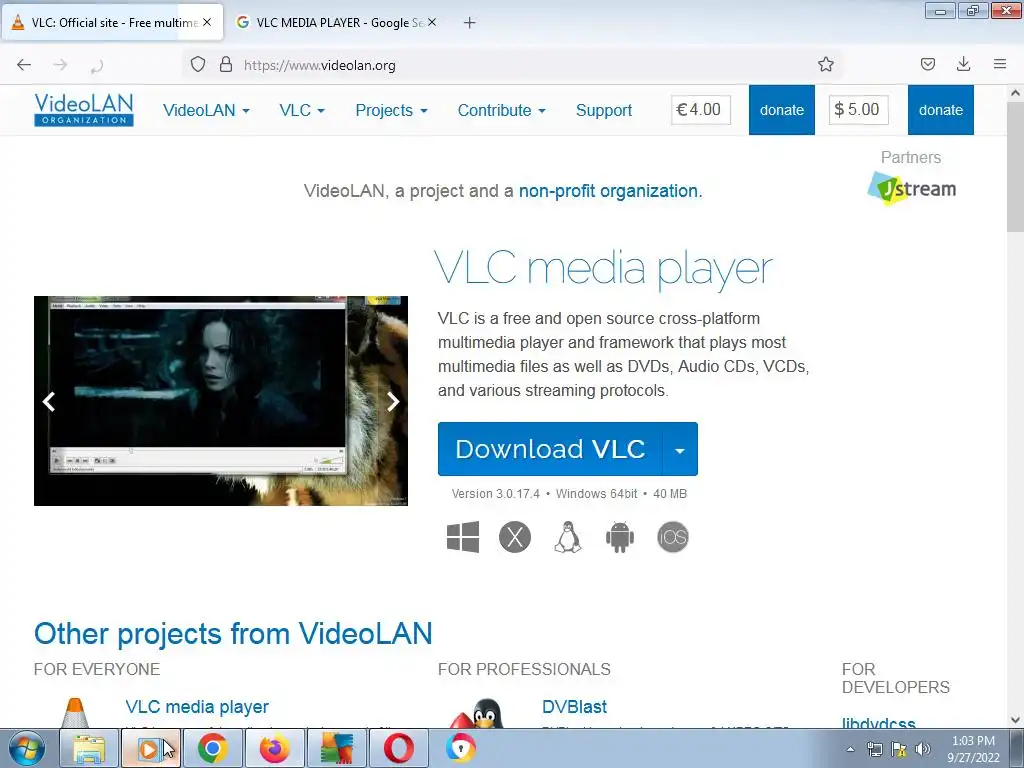This screenshot has height=768, width=1024.
Task: Click the forward navigation arrow
Action: [60, 65]
